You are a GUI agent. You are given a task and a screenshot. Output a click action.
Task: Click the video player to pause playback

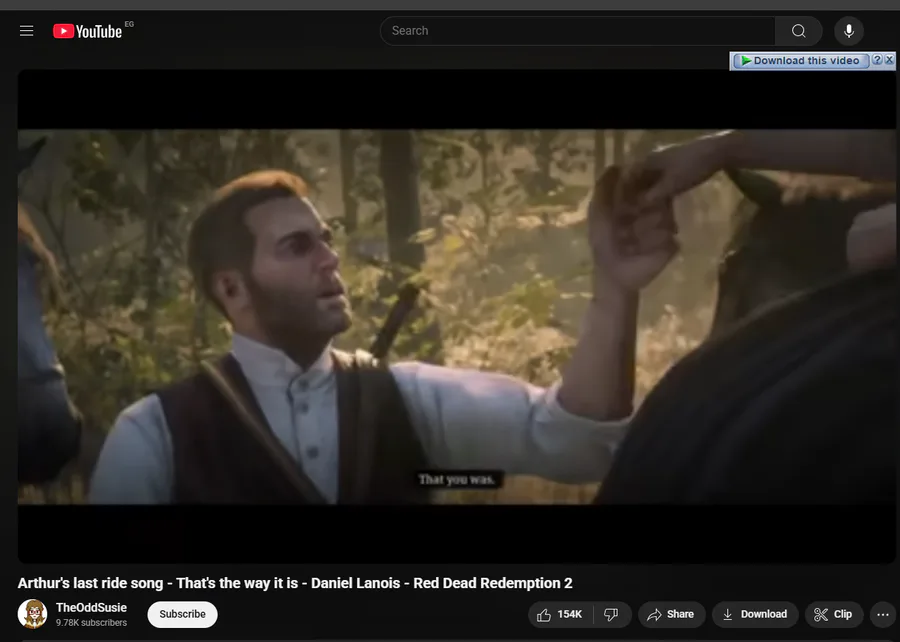[456, 316]
